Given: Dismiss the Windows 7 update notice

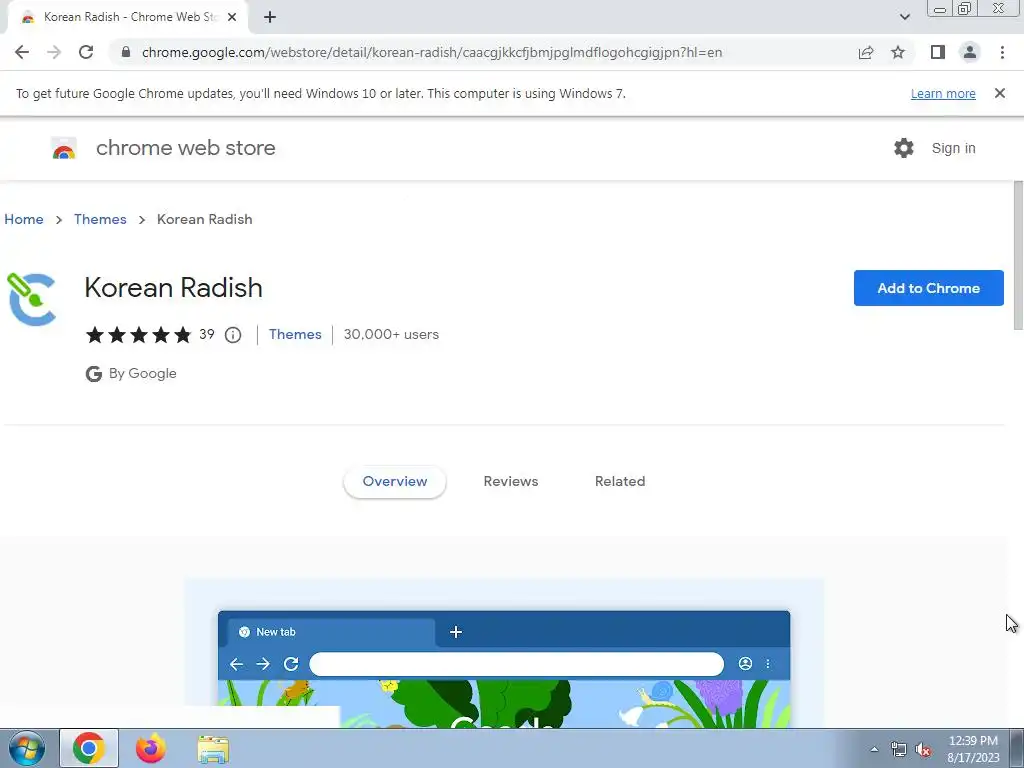Looking at the screenshot, I should click(1000, 93).
